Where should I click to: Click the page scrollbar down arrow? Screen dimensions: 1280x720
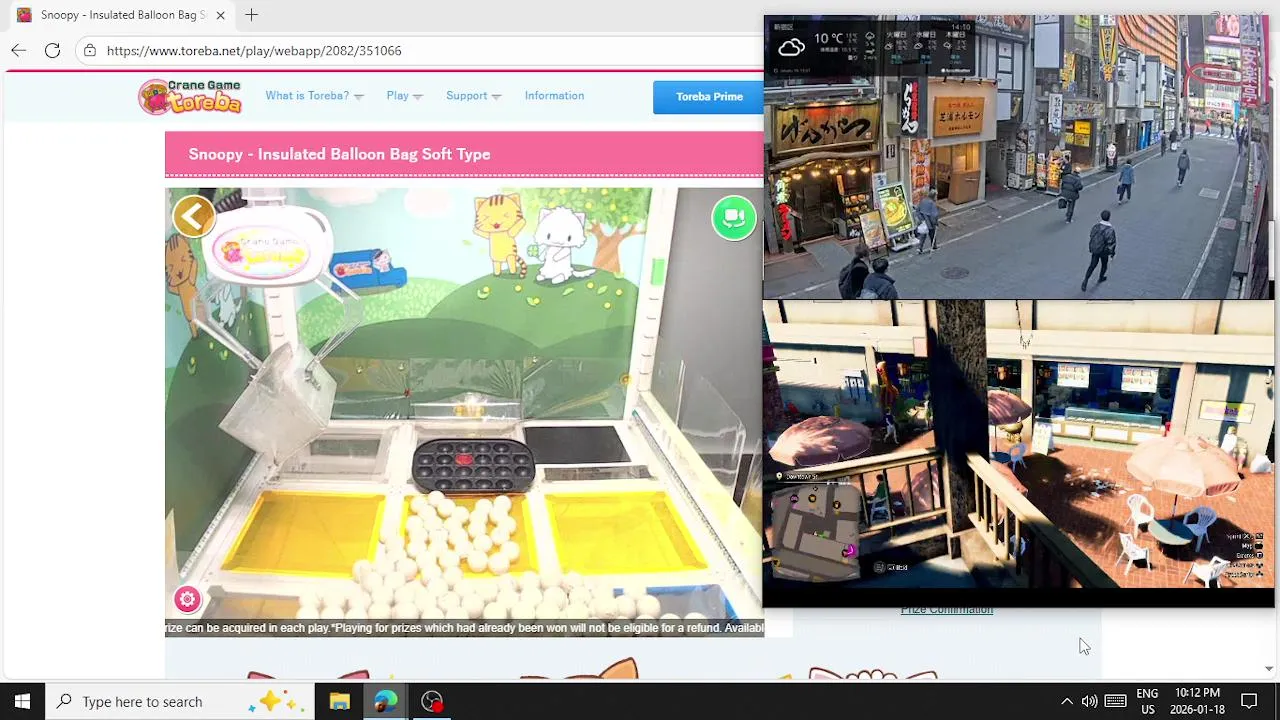pos(1269,669)
